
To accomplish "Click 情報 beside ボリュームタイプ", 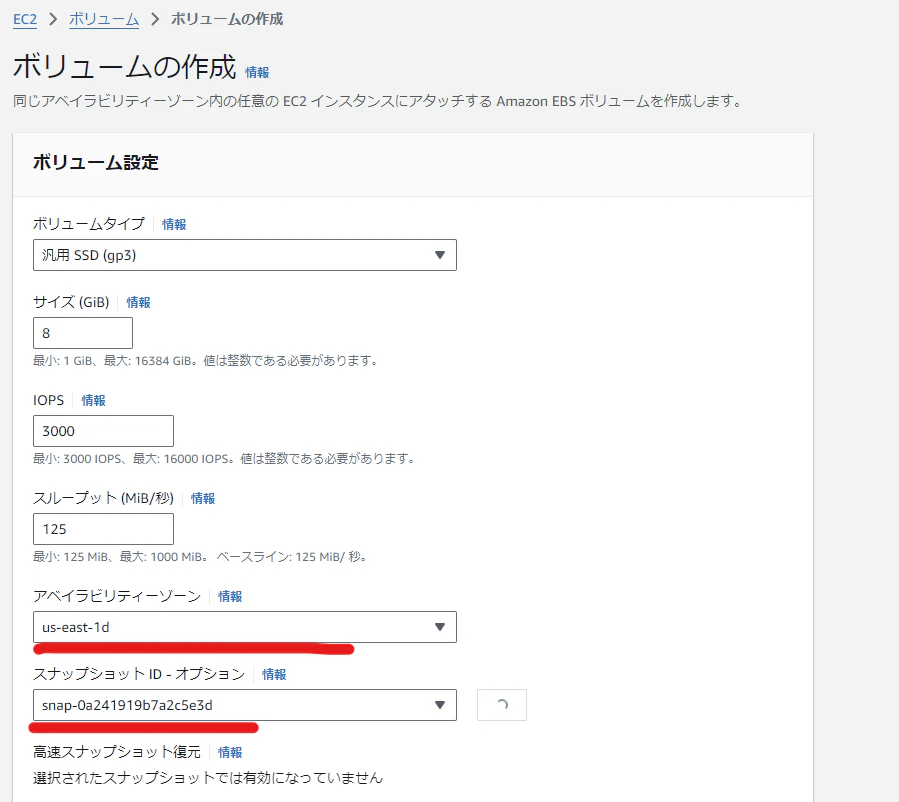I will [x=174, y=224].
